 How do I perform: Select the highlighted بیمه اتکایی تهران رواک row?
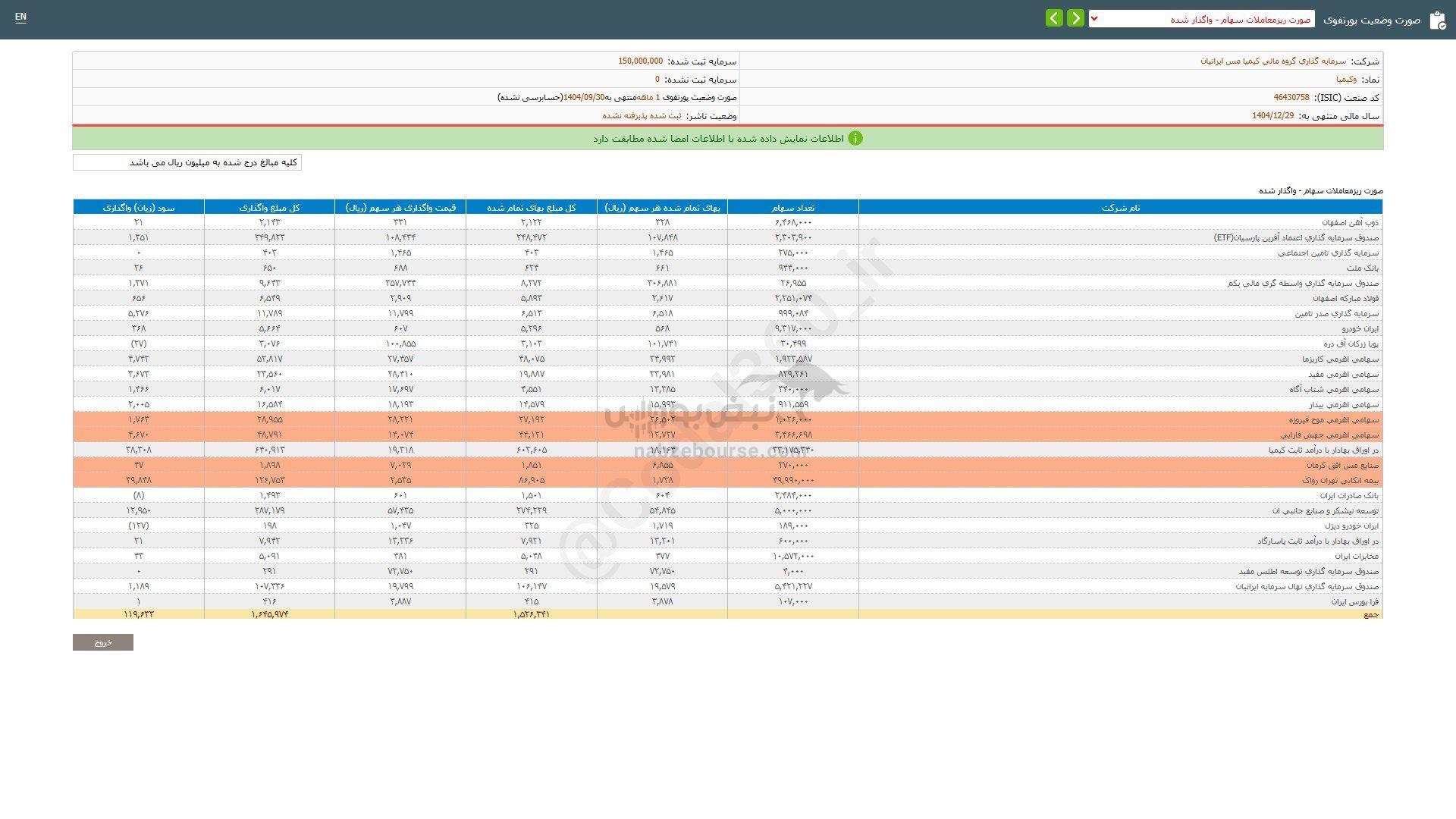click(1340, 481)
